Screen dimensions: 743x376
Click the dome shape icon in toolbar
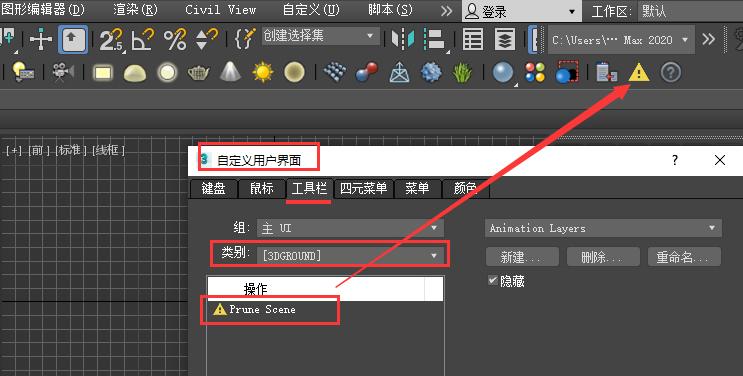135,73
